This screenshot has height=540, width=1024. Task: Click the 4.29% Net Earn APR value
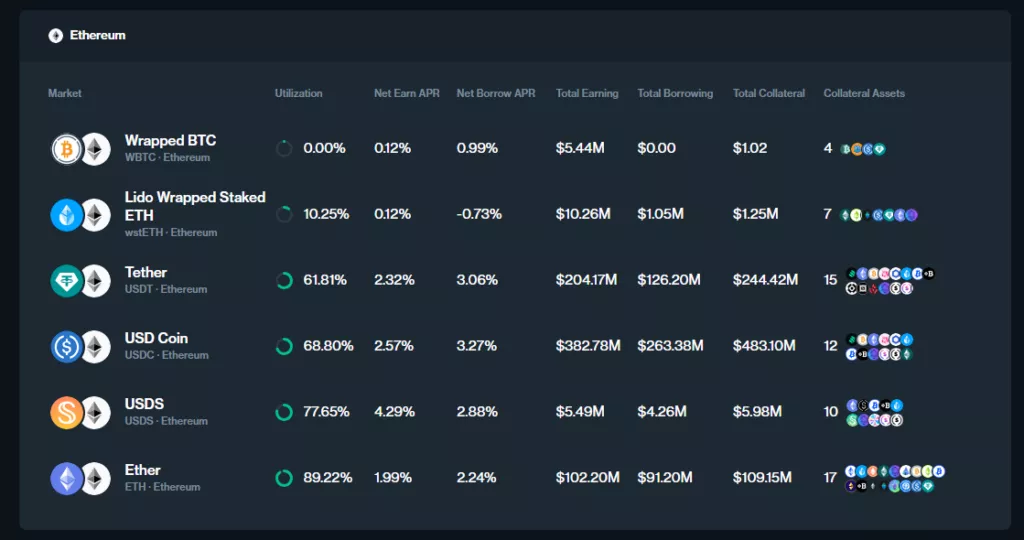point(394,412)
